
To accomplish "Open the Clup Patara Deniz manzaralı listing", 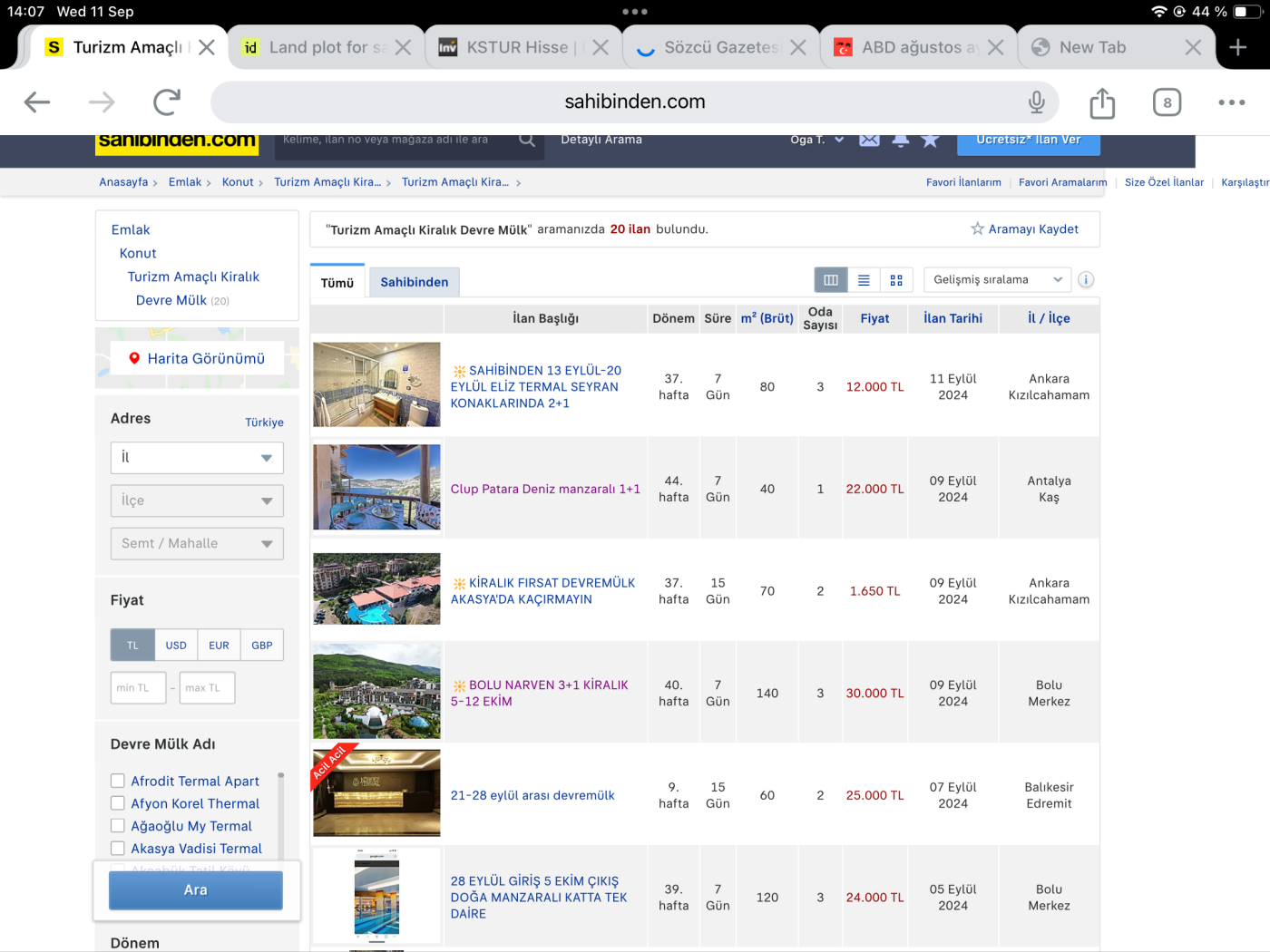I will point(545,489).
